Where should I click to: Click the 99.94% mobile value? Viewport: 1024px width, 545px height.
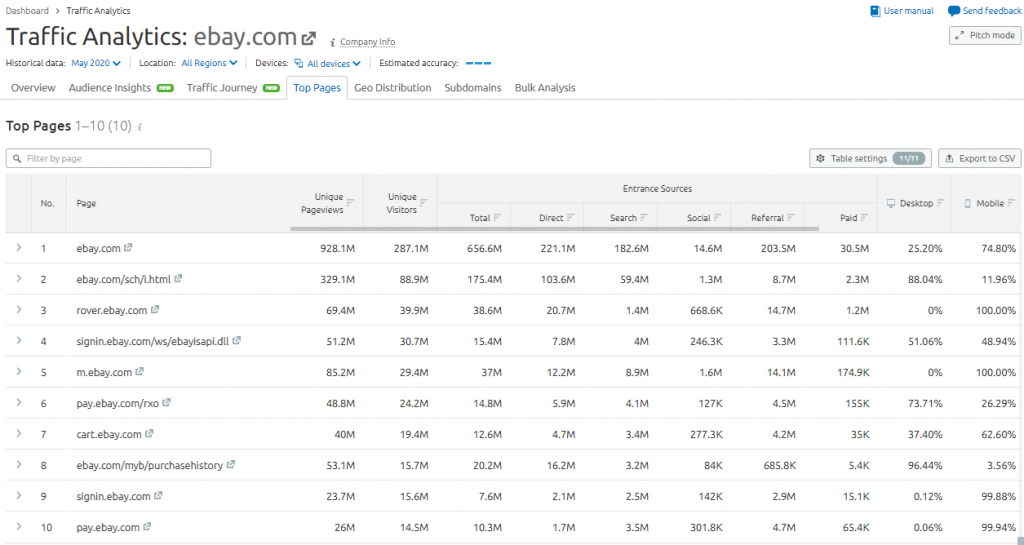tap(999, 527)
